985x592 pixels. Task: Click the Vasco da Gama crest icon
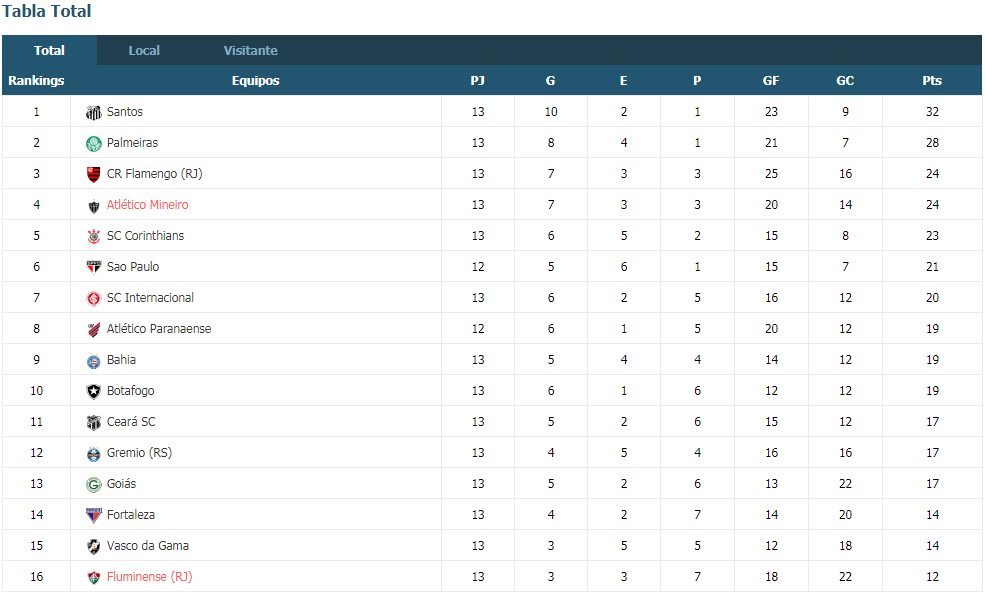point(94,546)
